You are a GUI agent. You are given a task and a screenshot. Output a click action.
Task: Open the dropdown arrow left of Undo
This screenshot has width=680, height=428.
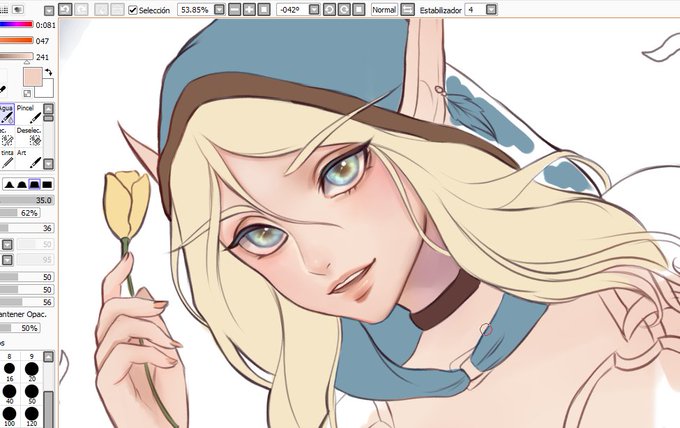[49, 10]
